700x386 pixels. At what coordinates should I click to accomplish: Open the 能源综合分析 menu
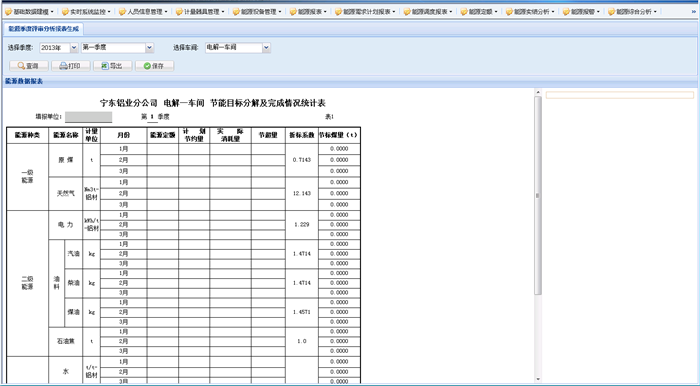pyautogui.click(x=633, y=12)
